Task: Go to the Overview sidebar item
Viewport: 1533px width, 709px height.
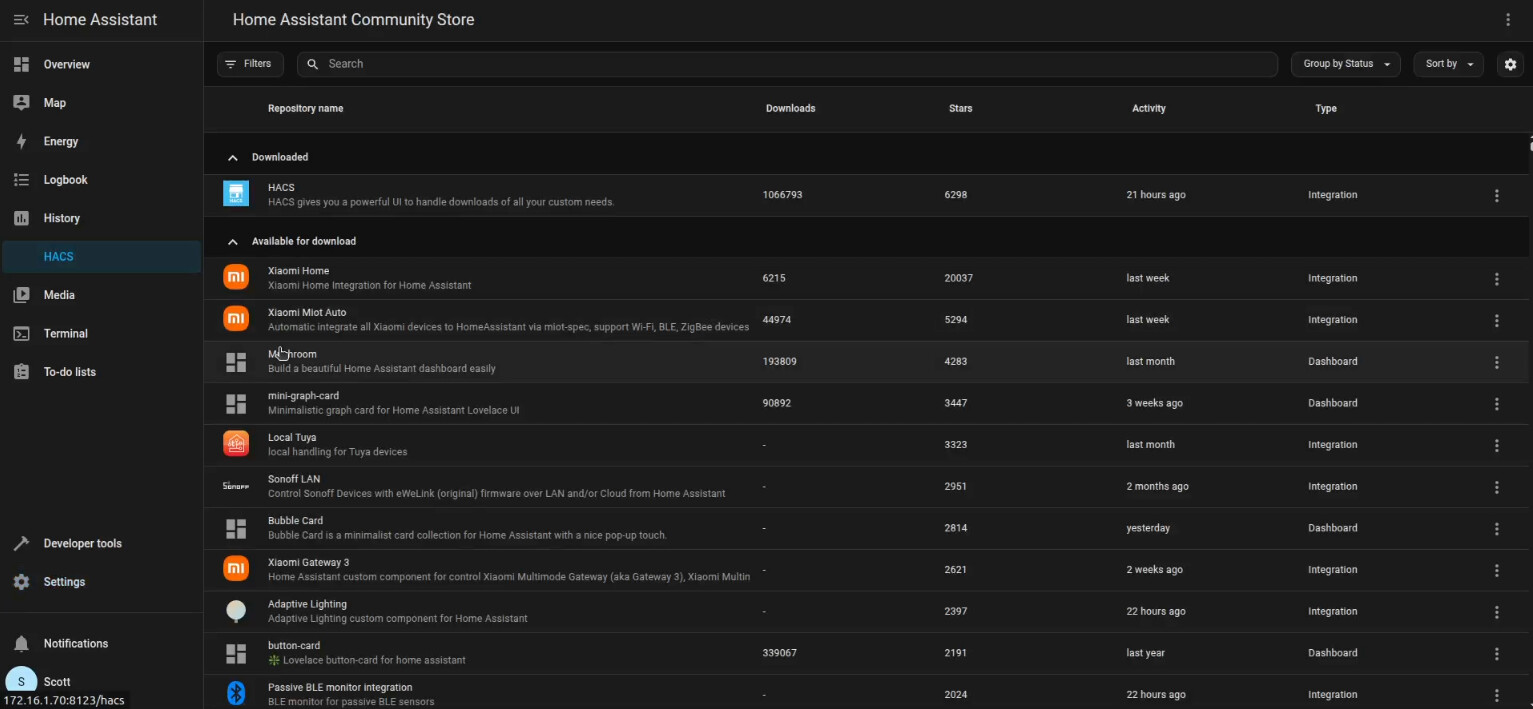Action: pyautogui.click(x=101, y=65)
